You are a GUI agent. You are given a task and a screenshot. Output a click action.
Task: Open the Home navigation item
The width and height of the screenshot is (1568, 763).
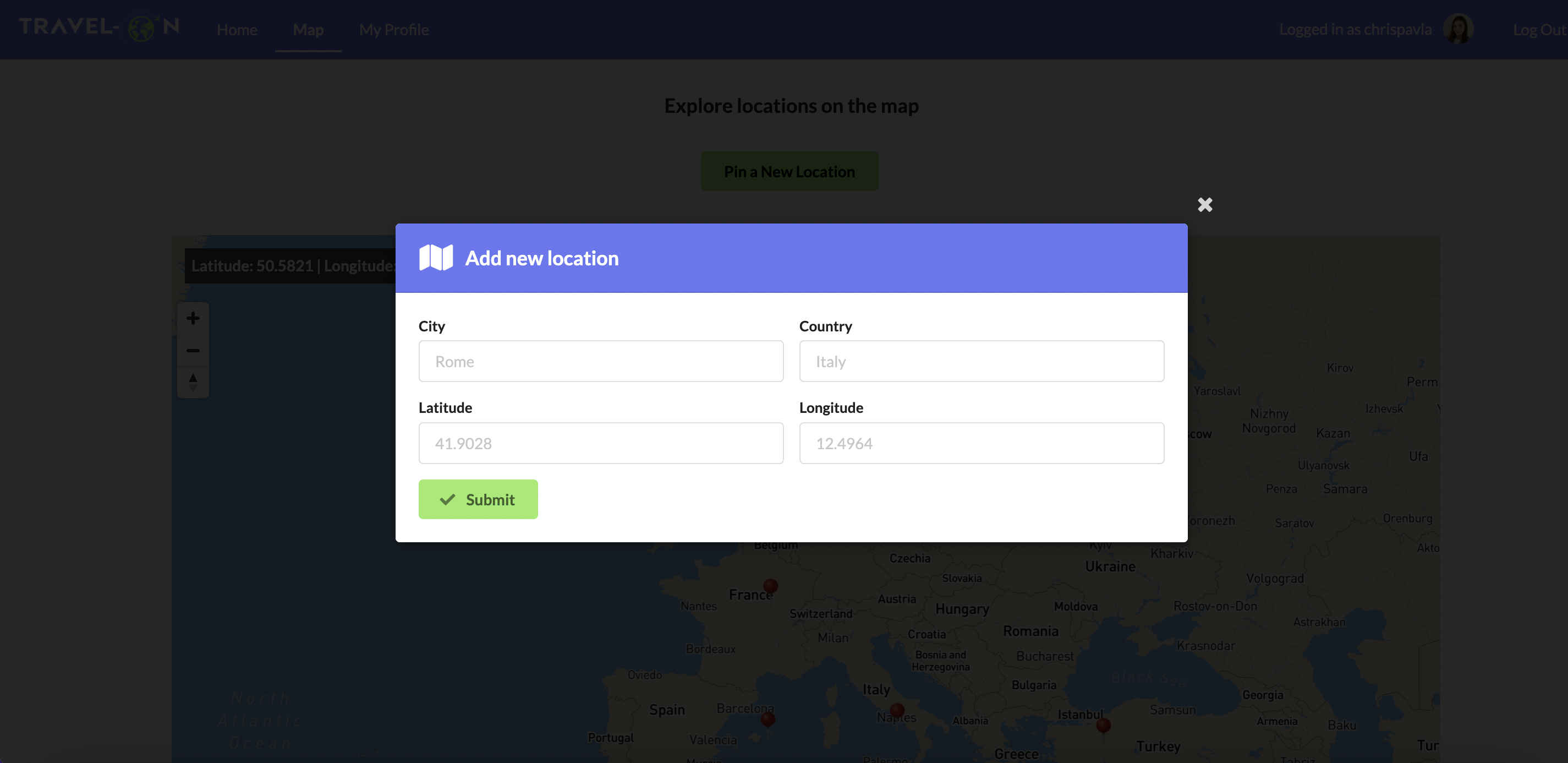(237, 29)
